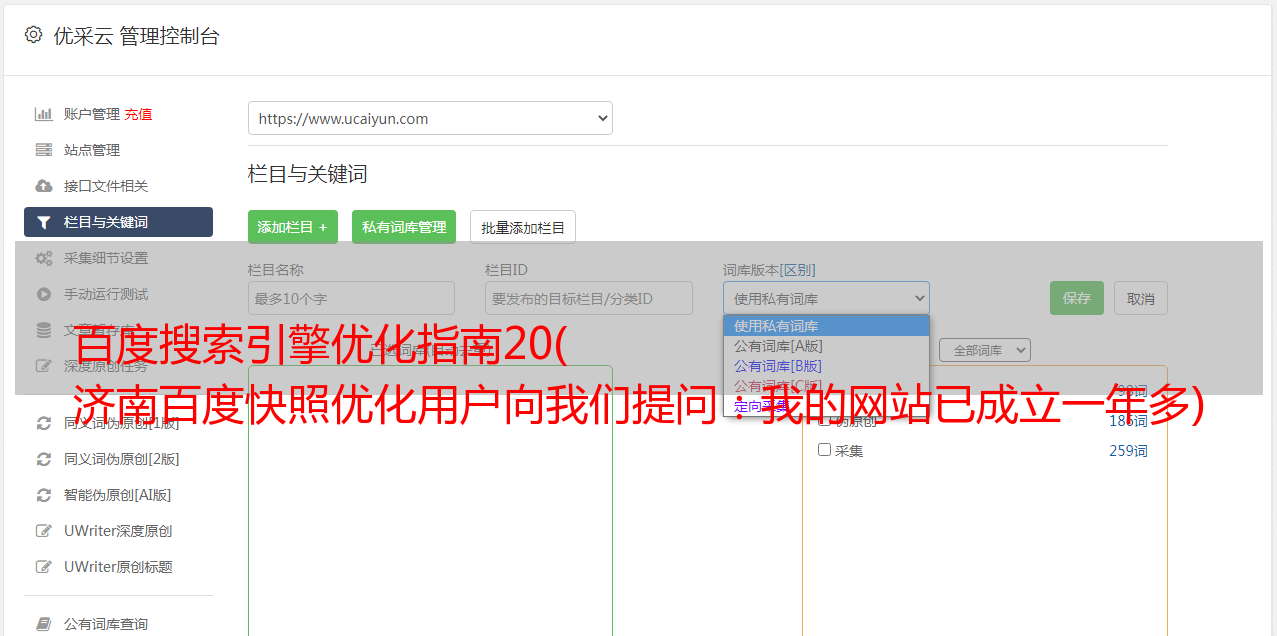
Task: Go to 智能伪原创[AI版] page
Action: (x=118, y=495)
